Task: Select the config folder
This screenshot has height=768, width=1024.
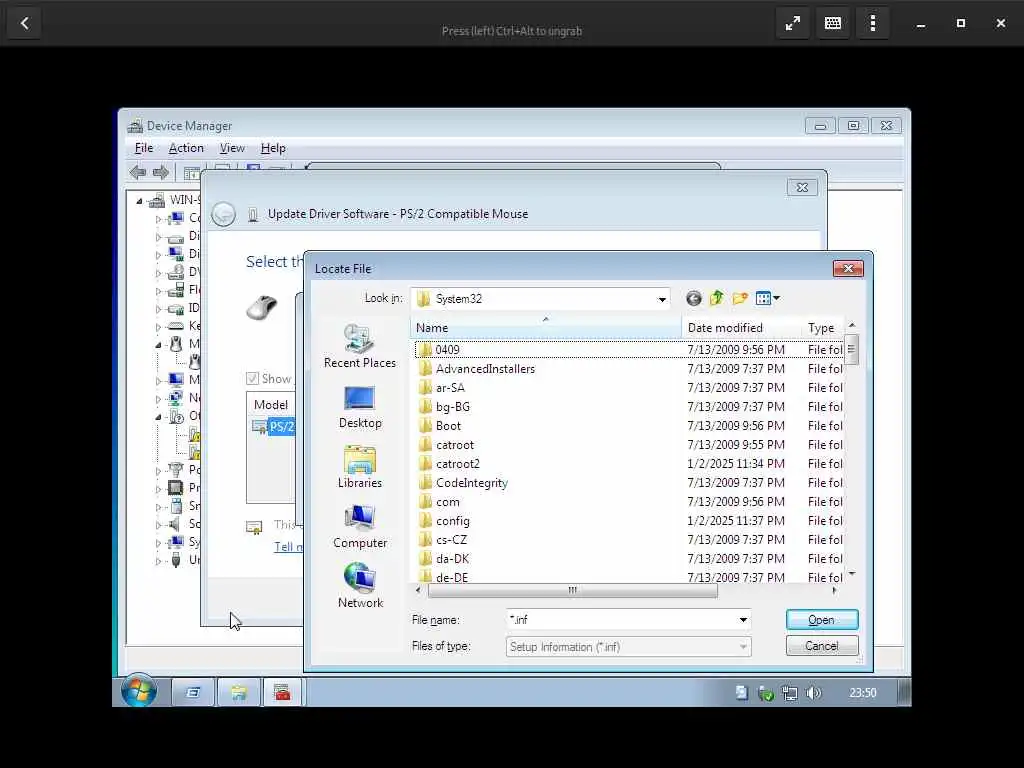Action: coord(453,520)
